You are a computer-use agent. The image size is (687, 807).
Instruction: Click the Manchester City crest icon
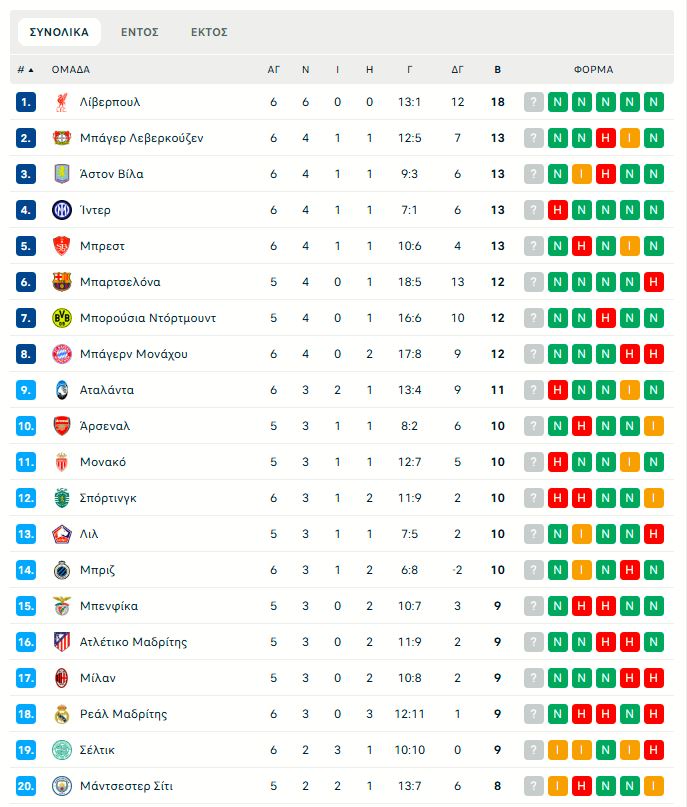(61, 786)
